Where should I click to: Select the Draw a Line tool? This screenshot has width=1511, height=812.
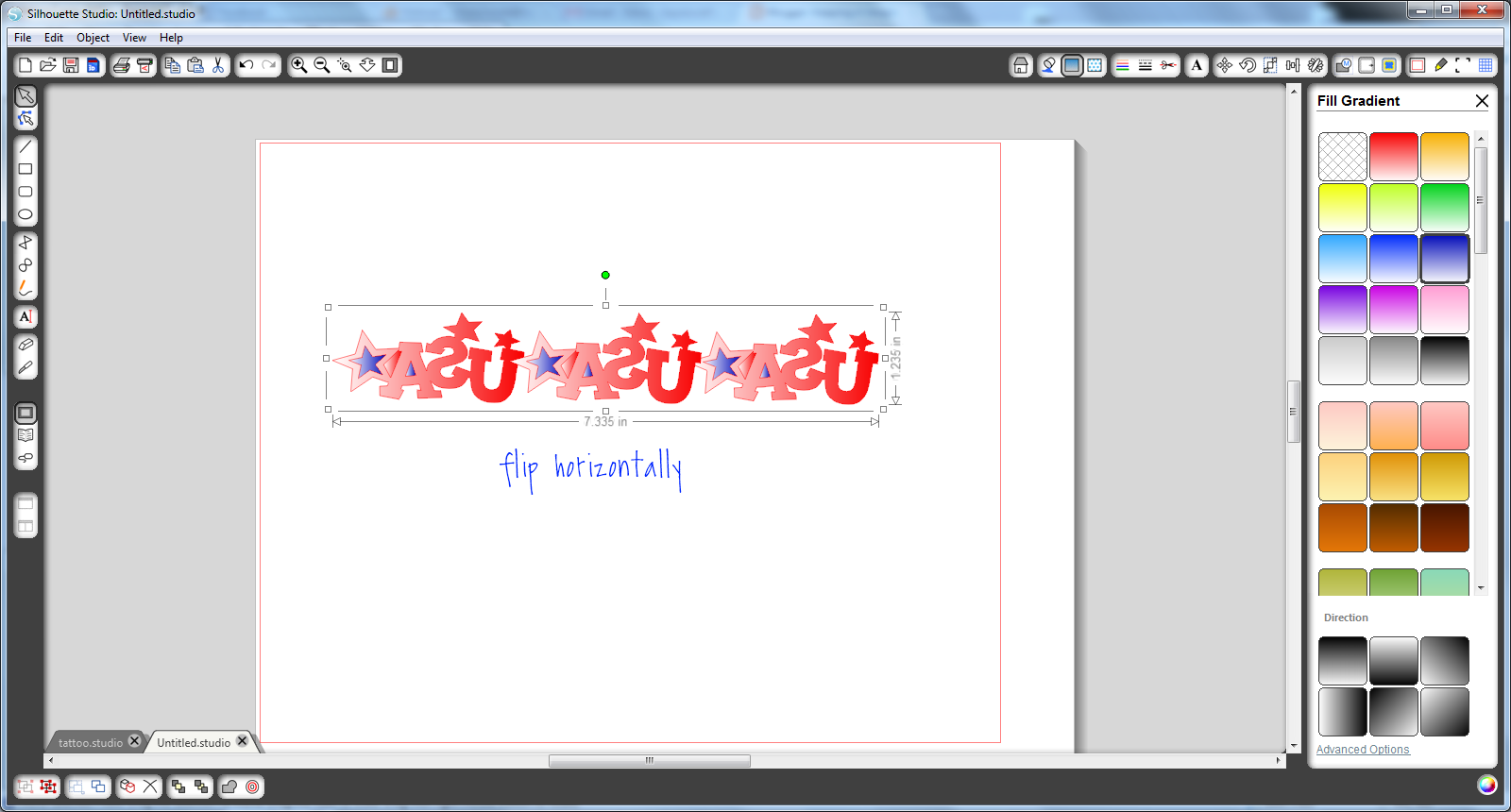(x=25, y=147)
